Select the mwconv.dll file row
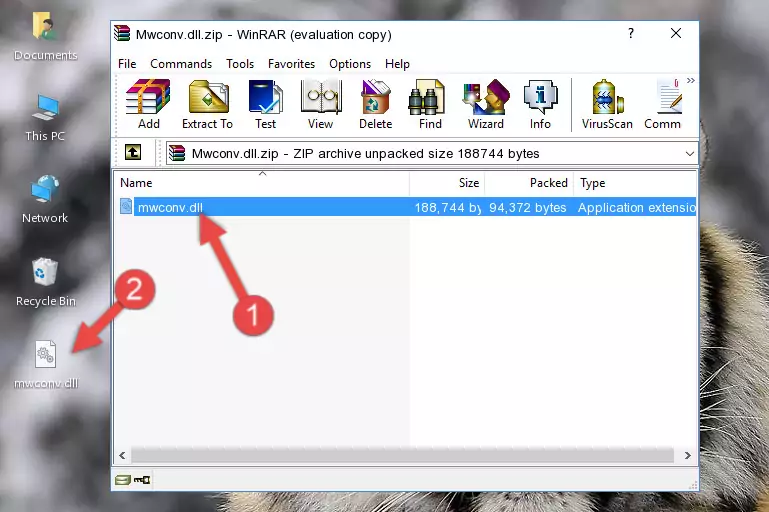 [x=406, y=207]
